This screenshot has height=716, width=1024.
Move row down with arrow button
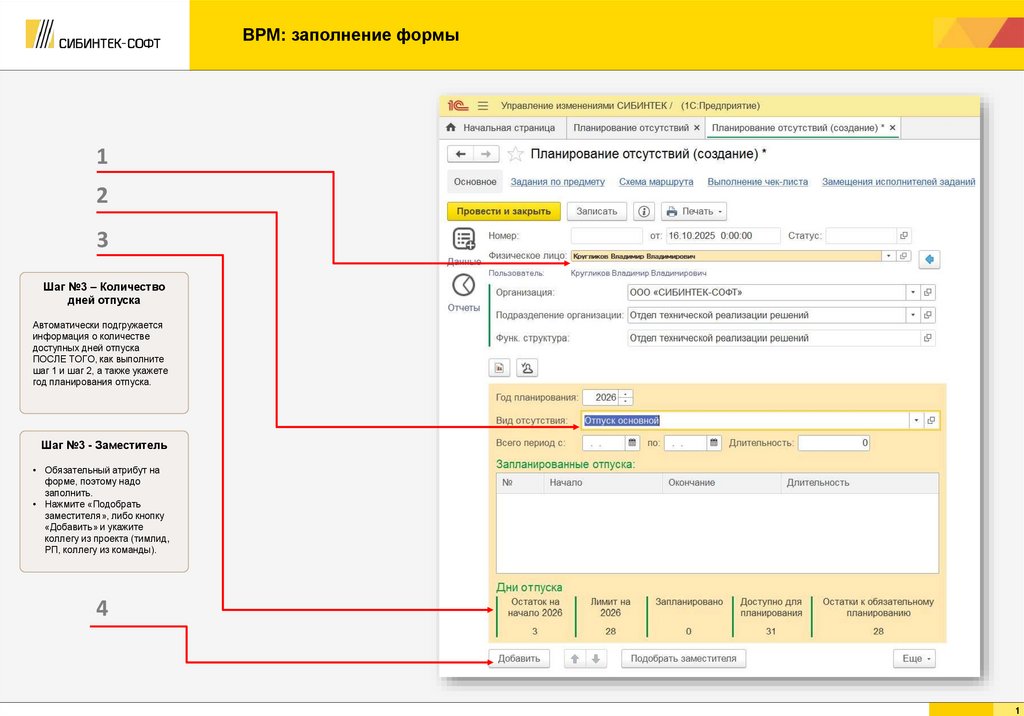tap(596, 658)
